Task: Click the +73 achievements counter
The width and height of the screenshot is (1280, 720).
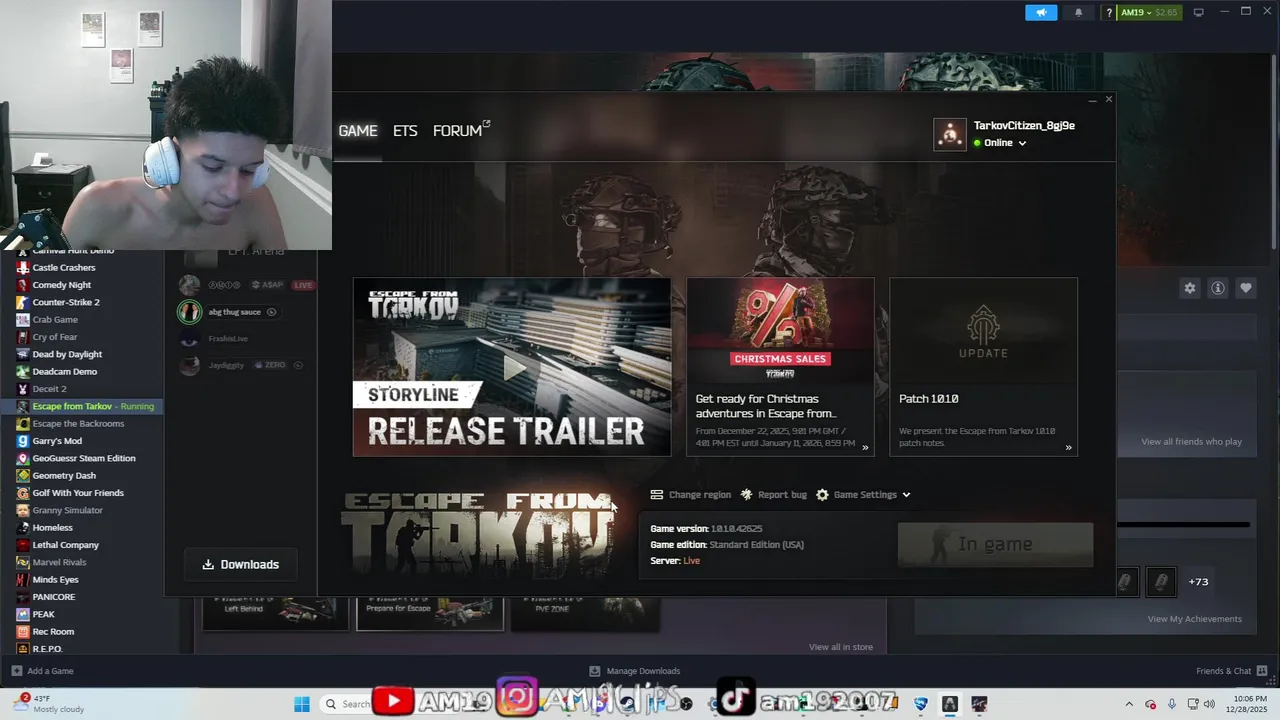Action: (1198, 582)
